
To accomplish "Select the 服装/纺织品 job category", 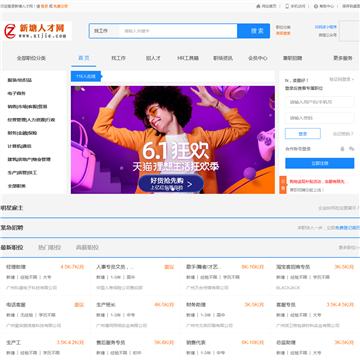I will tap(20, 80).
